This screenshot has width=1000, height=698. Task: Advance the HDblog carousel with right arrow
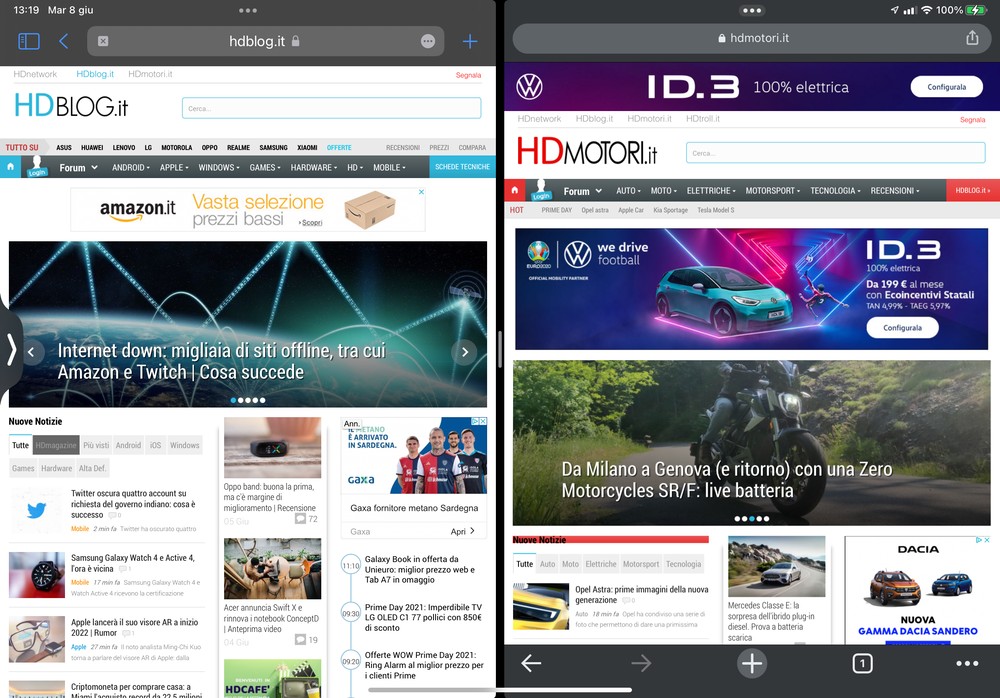click(x=464, y=352)
